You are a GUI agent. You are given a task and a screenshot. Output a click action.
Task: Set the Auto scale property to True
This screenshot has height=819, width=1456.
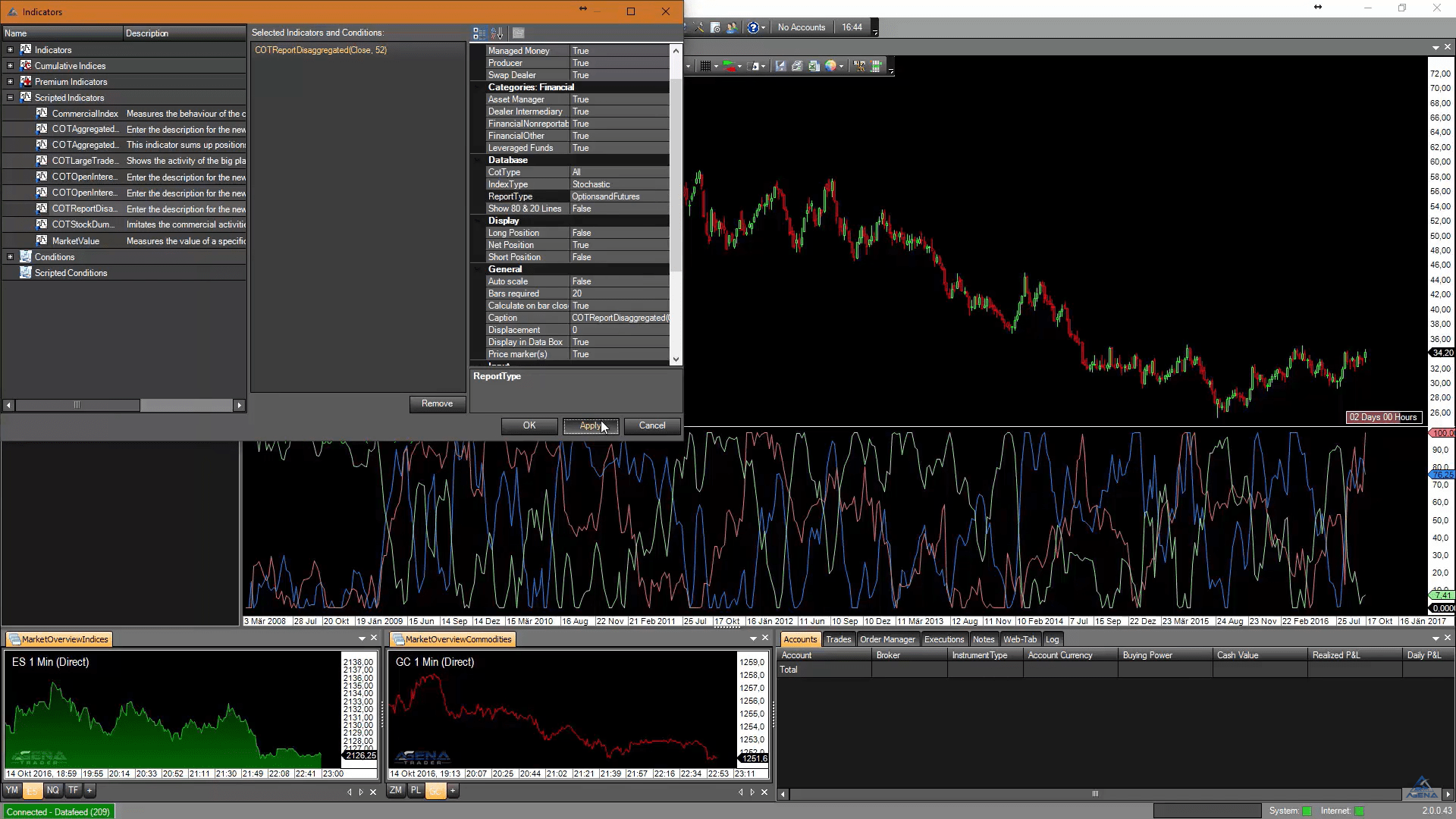click(619, 281)
